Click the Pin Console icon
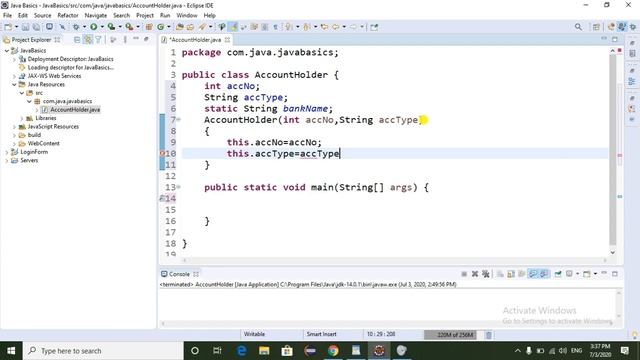Viewport: 640px width, 360px height. click(558, 274)
